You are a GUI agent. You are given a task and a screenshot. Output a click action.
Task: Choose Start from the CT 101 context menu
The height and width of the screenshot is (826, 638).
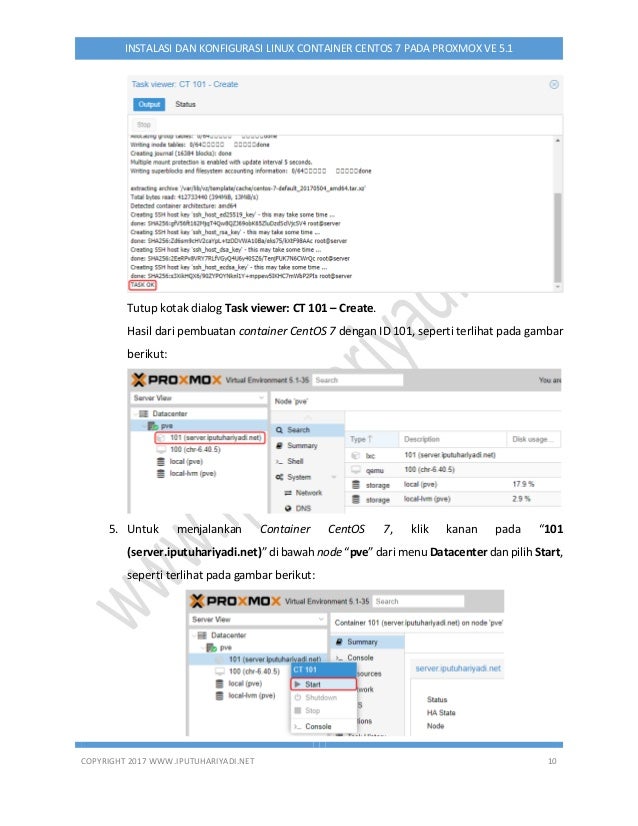click(x=323, y=684)
